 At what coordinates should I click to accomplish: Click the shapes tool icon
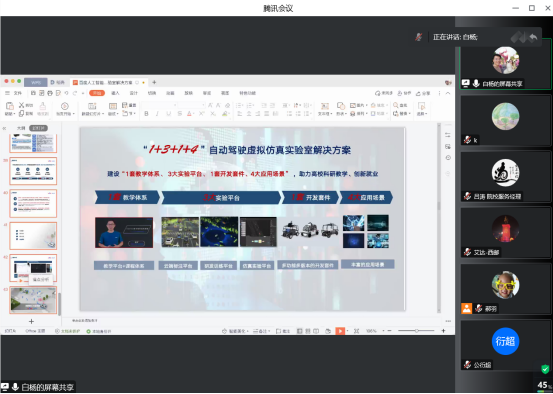tap(341, 106)
